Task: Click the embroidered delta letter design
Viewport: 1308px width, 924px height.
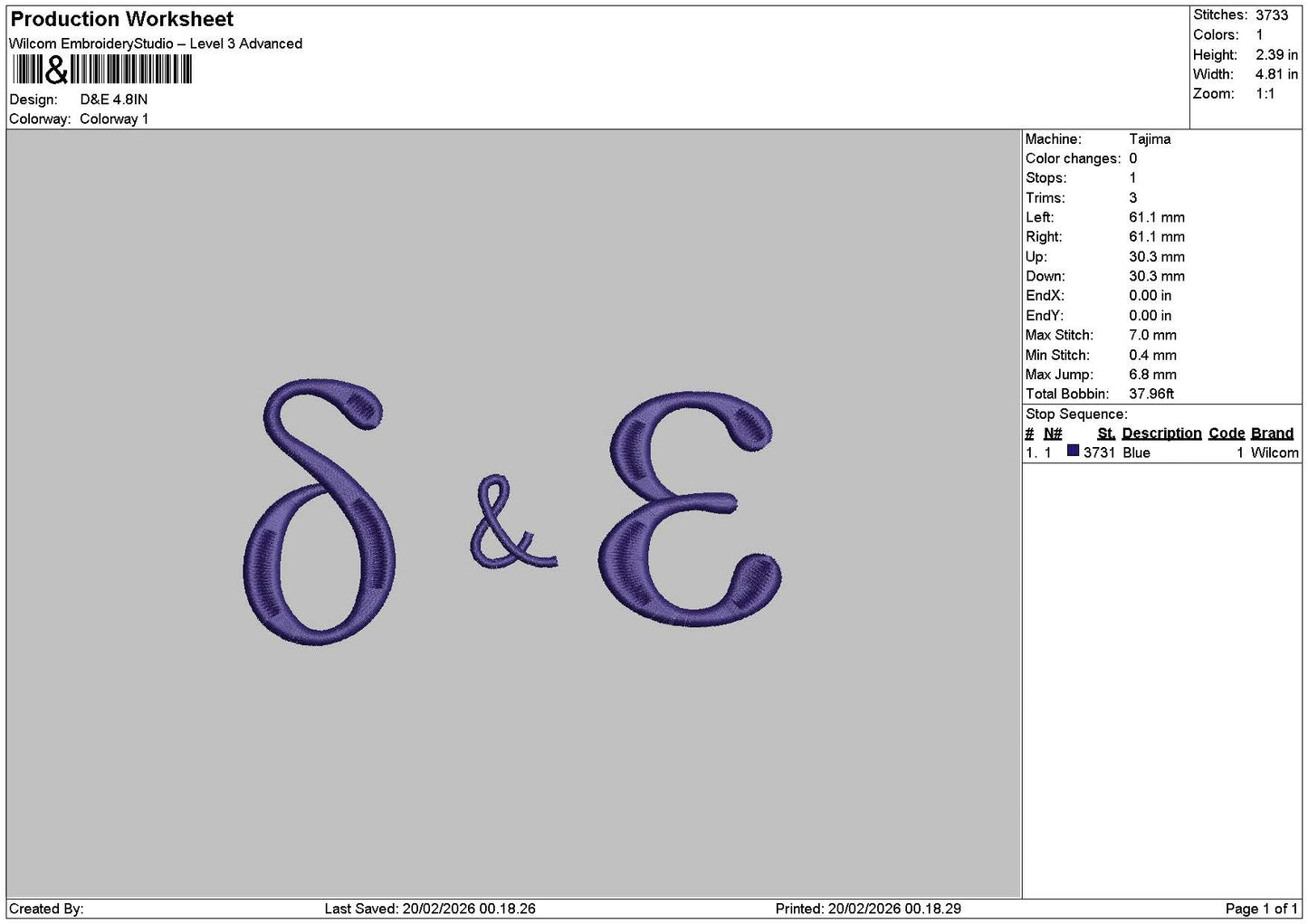Action: pyautogui.click(x=320, y=511)
